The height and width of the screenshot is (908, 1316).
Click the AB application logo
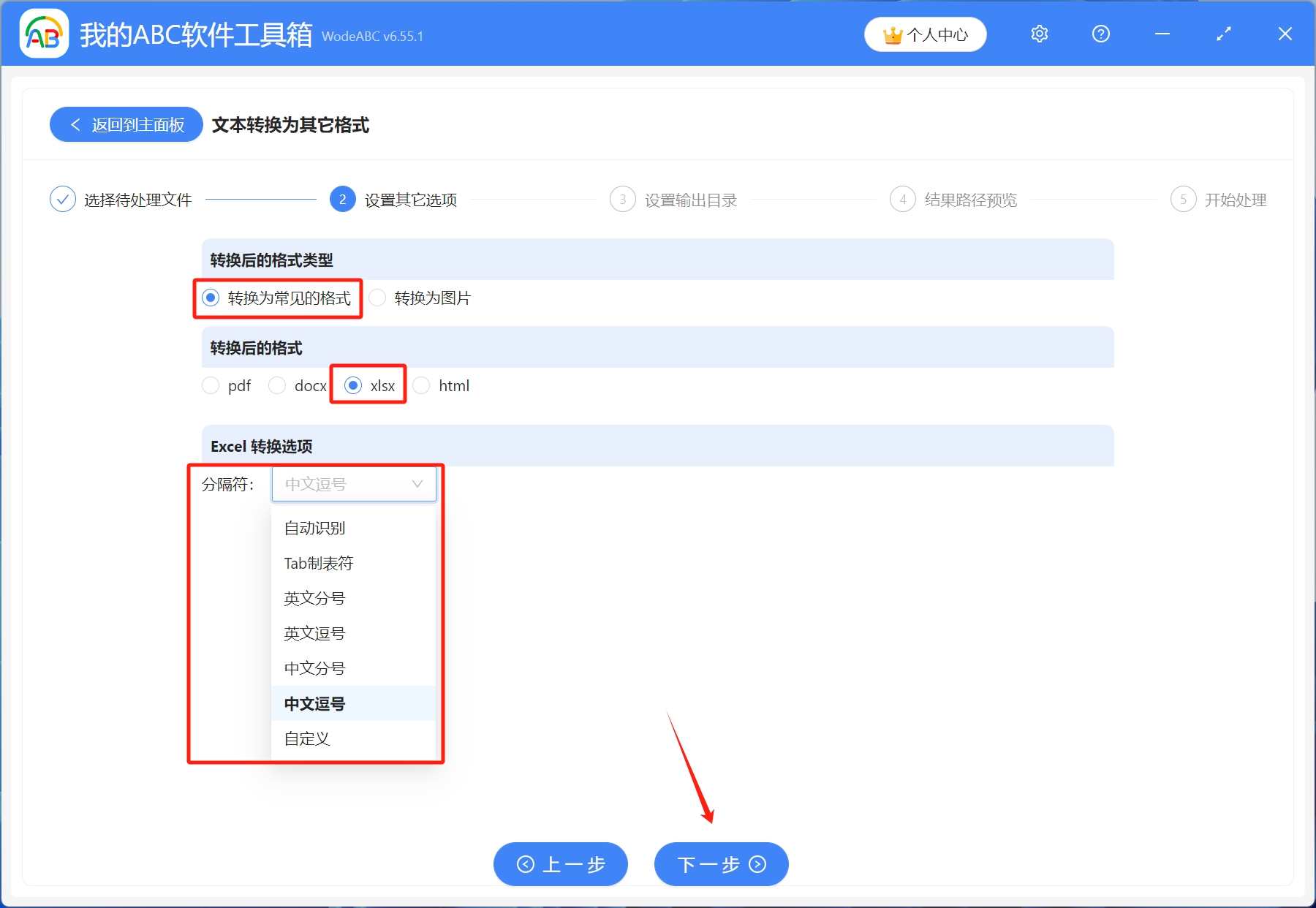click(x=44, y=34)
